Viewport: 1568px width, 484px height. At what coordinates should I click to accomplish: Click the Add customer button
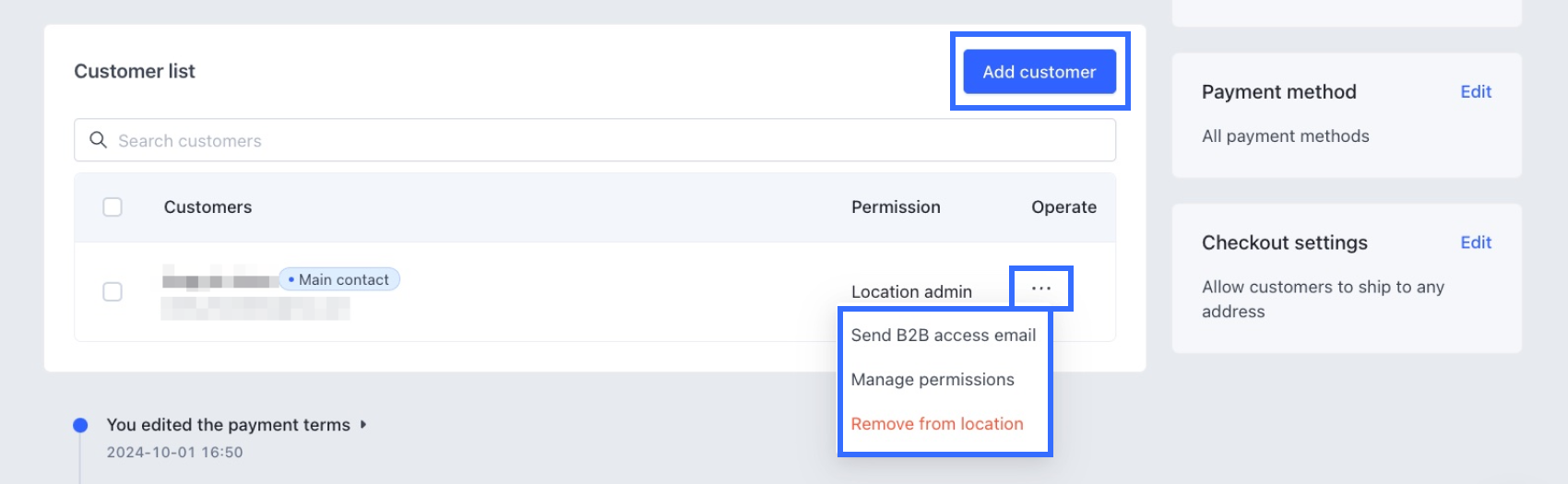pyautogui.click(x=1039, y=72)
